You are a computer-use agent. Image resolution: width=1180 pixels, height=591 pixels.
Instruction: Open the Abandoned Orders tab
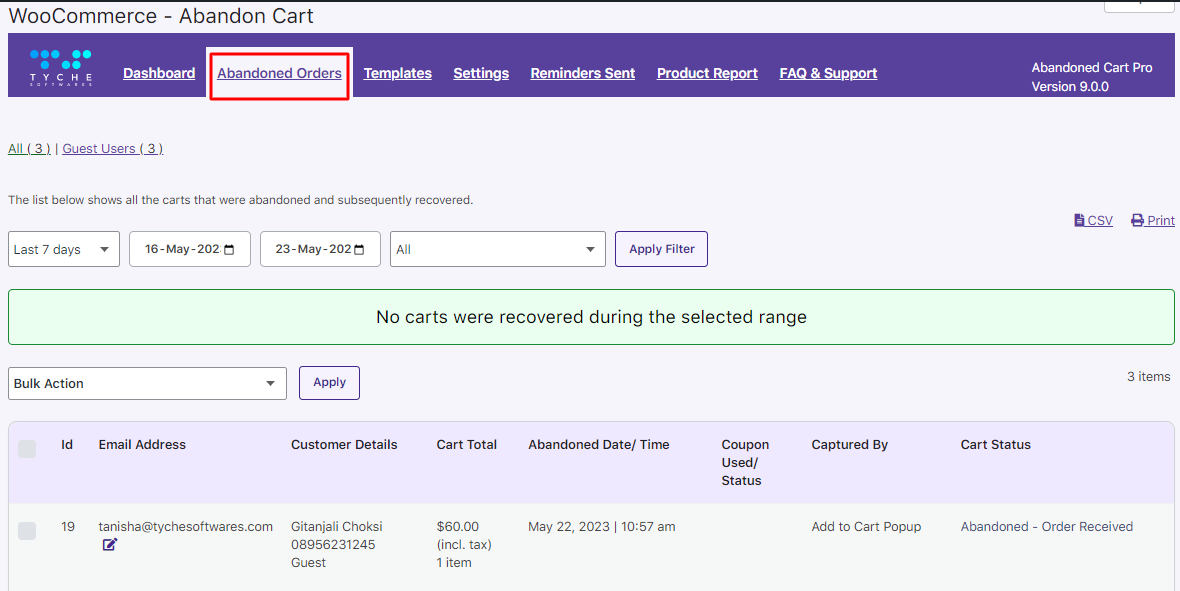[279, 73]
